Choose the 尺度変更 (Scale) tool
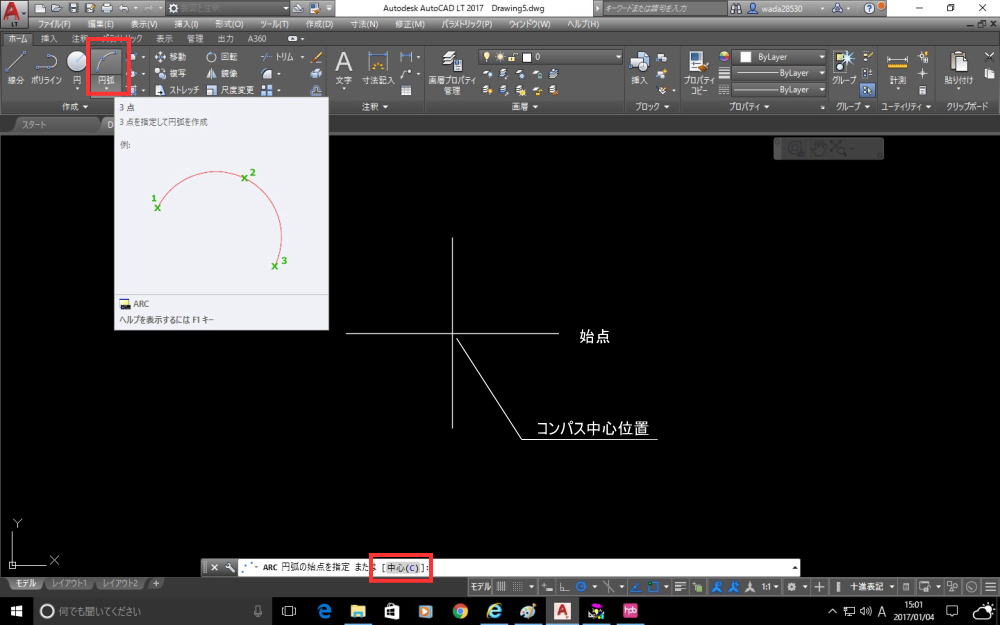The height and width of the screenshot is (625, 1000). click(x=230, y=90)
